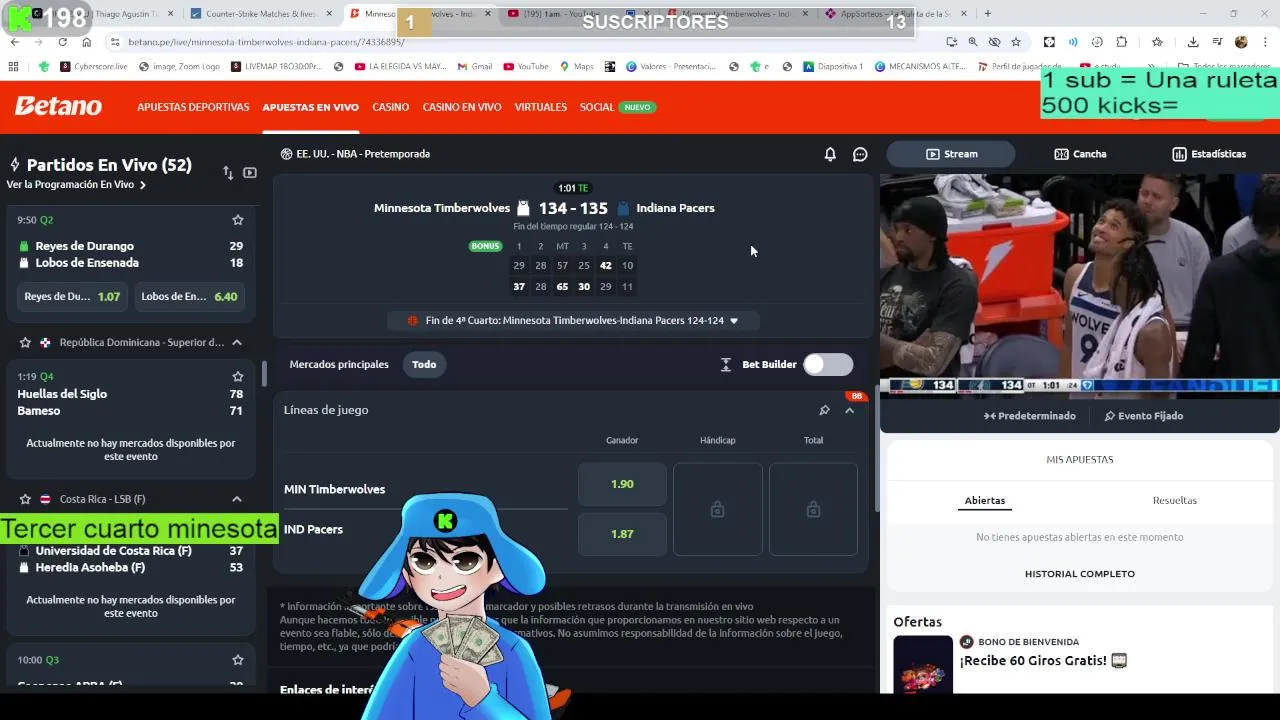Screen dimensions: 1280x720
Task: Bet on IND Pacers at 1.87
Action: click(622, 534)
